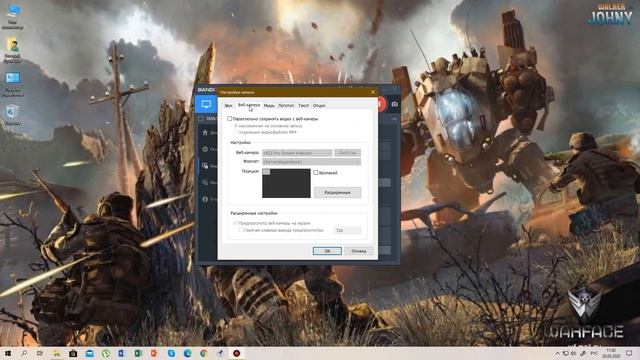Open File Explorer from taskbar
The height and width of the screenshot is (360, 640).
click(57, 353)
